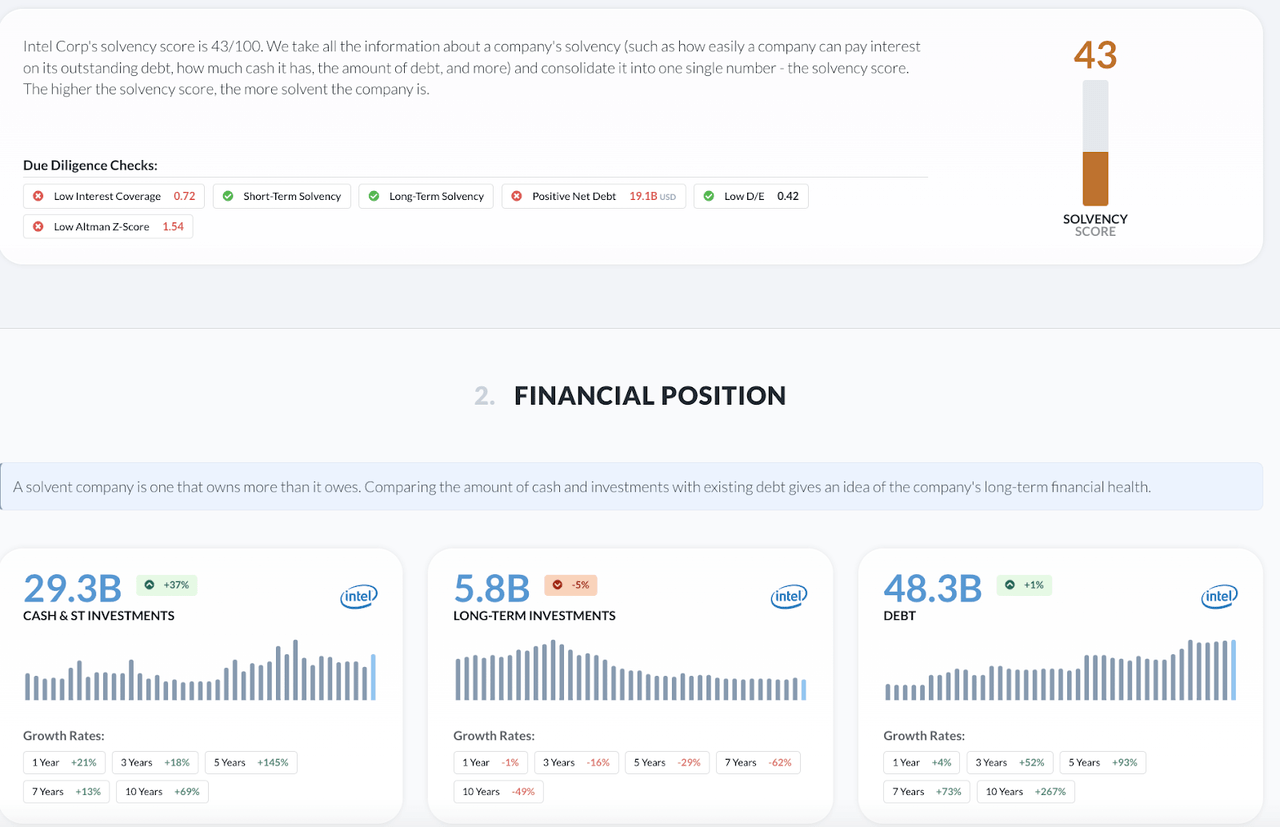This screenshot has width=1280, height=827.
Task: Click the solvency score gauge bar
Action: pyautogui.click(x=1095, y=143)
